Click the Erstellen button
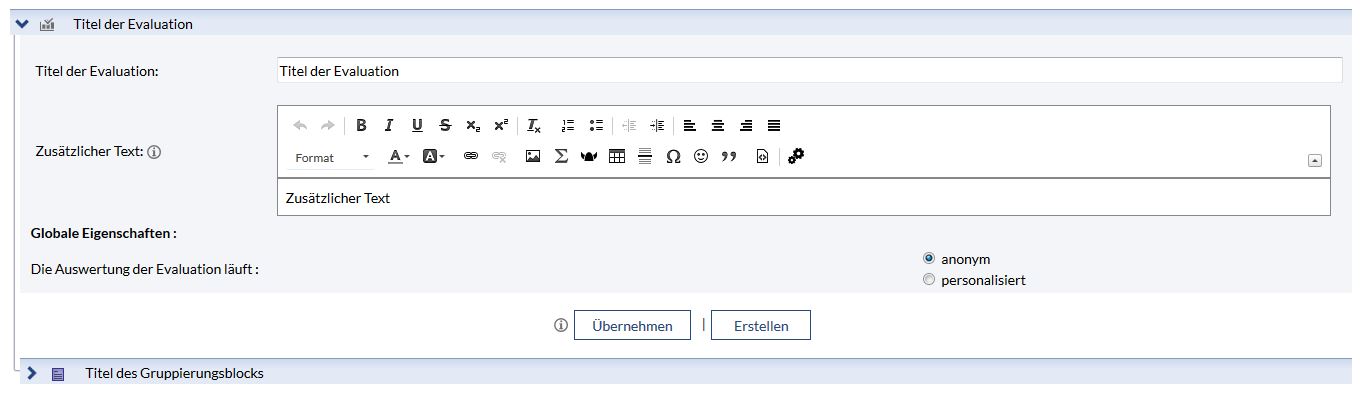 point(761,326)
